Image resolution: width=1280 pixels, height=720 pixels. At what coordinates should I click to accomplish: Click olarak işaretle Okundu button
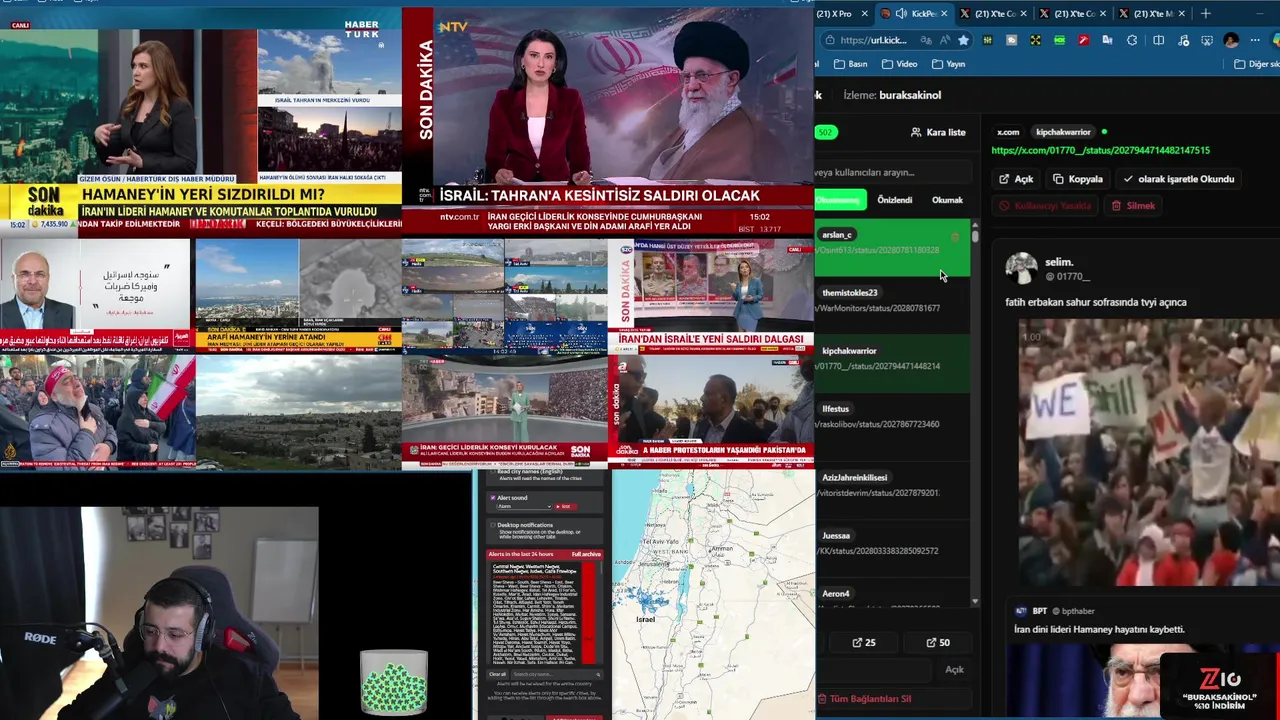pos(1179,179)
